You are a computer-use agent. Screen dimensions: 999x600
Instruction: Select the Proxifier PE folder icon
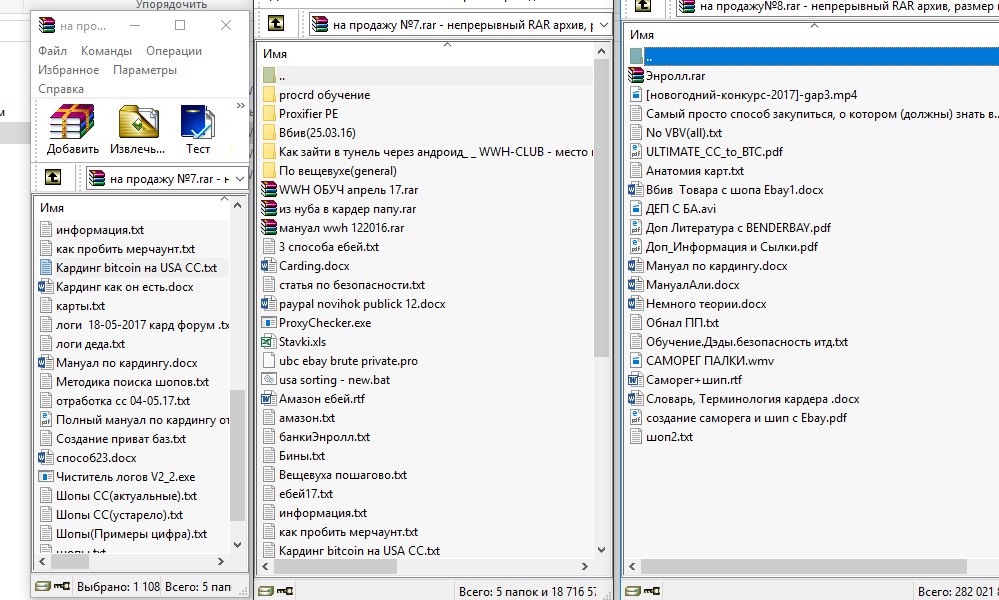tap(269, 114)
